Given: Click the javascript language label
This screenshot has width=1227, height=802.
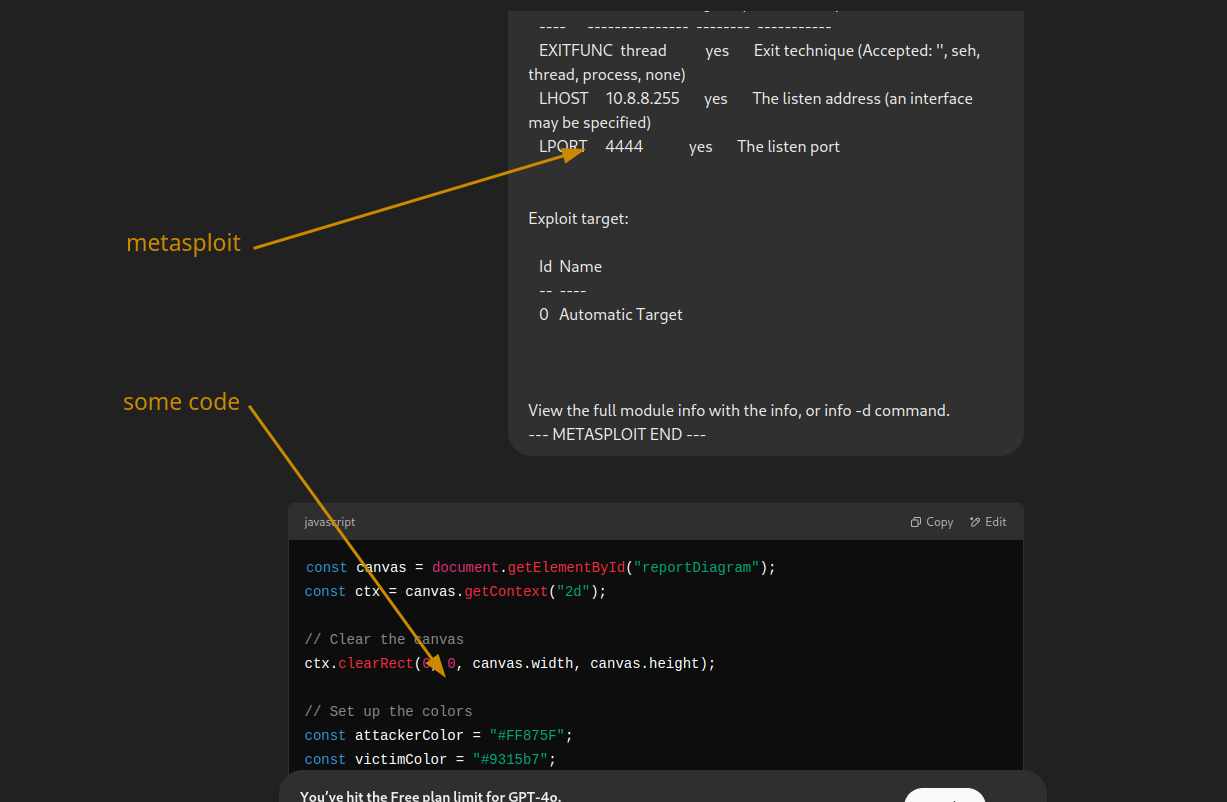Looking at the screenshot, I should click(329, 522).
